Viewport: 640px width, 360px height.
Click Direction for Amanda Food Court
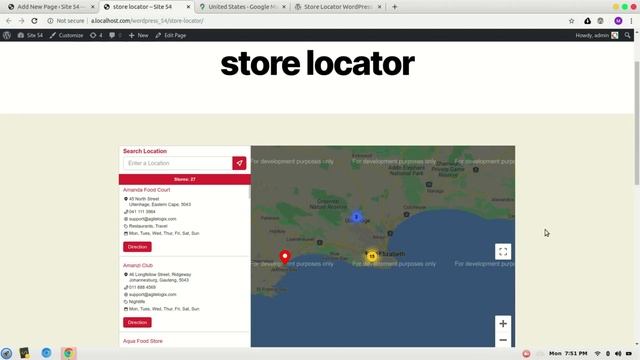pyautogui.click(x=137, y=247)
